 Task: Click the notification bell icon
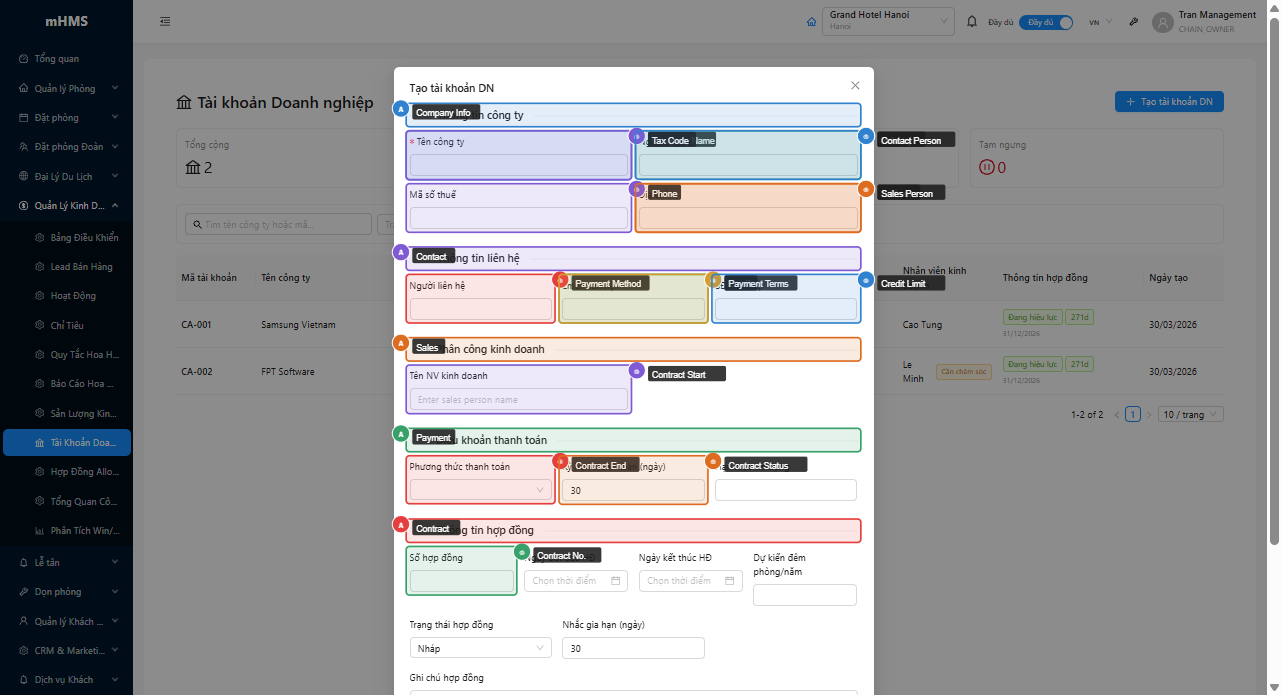point(972,21)
